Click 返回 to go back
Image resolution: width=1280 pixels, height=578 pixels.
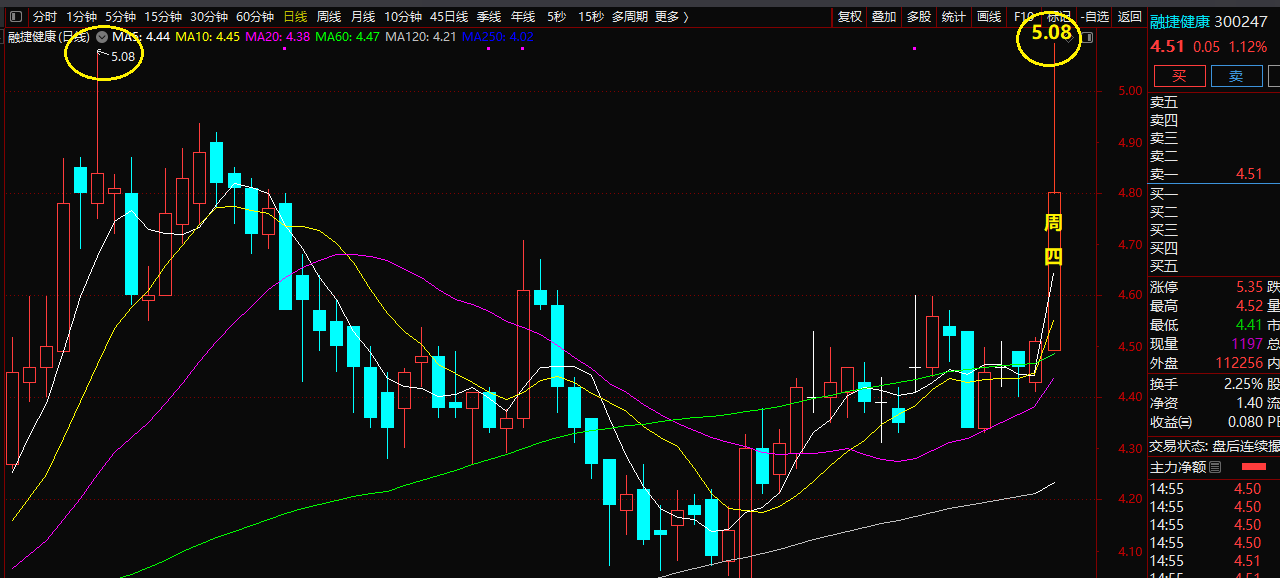(1130, 17)
